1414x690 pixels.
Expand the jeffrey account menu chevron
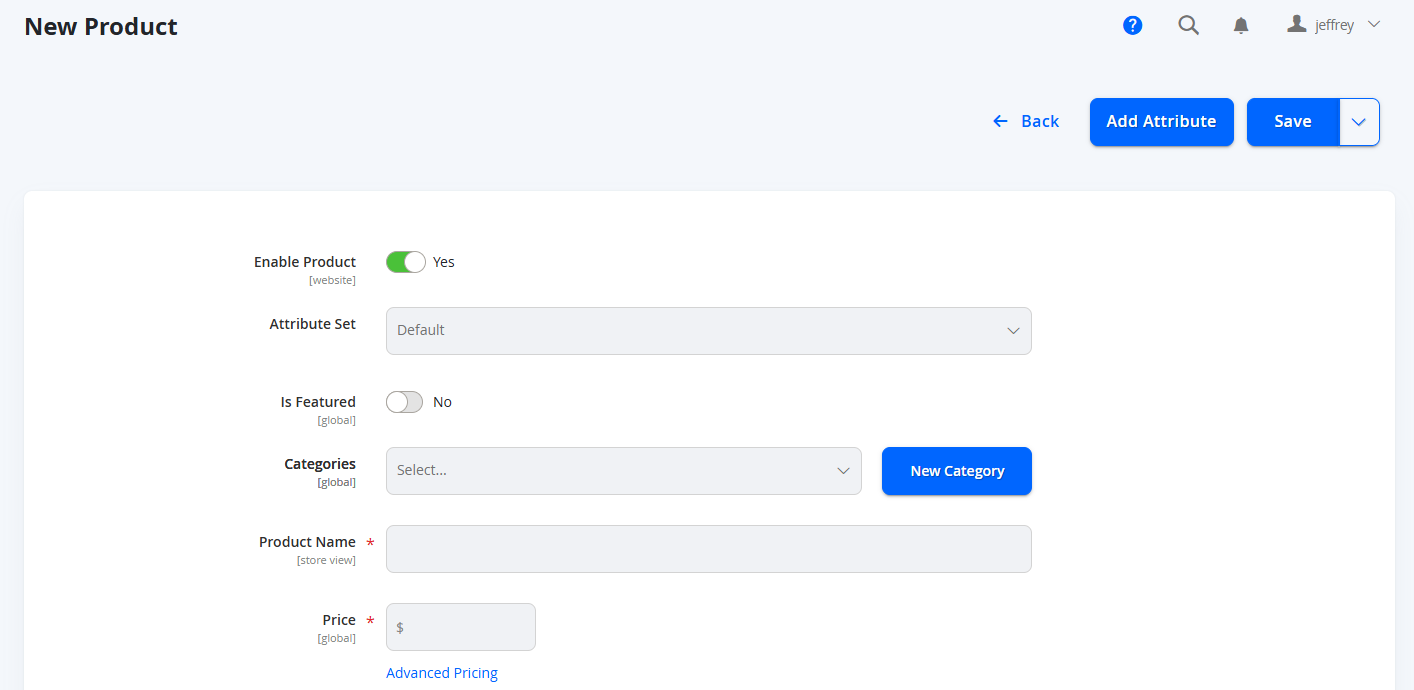[x=1373, y=24]
